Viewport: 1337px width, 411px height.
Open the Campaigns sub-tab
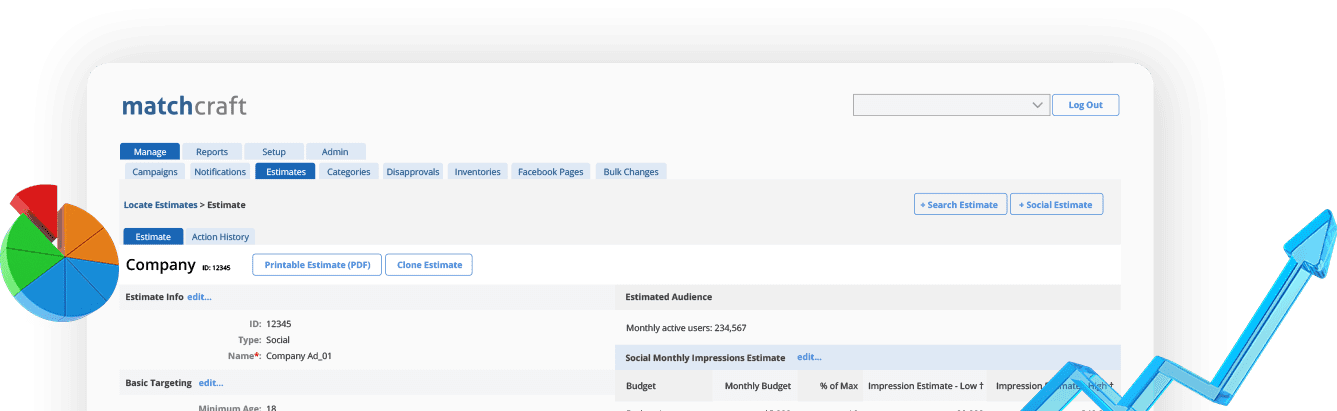(155, 172)
